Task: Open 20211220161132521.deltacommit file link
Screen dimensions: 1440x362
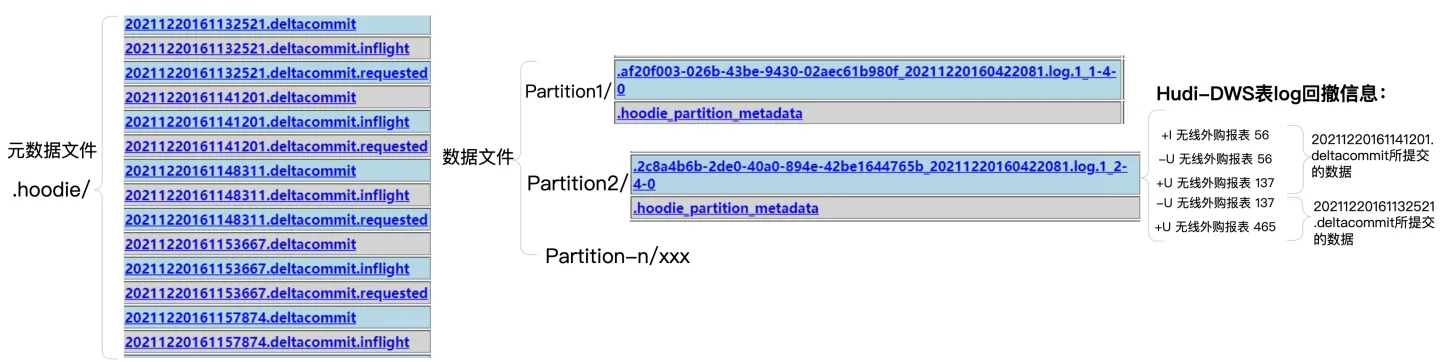Action: click(240, 23)
